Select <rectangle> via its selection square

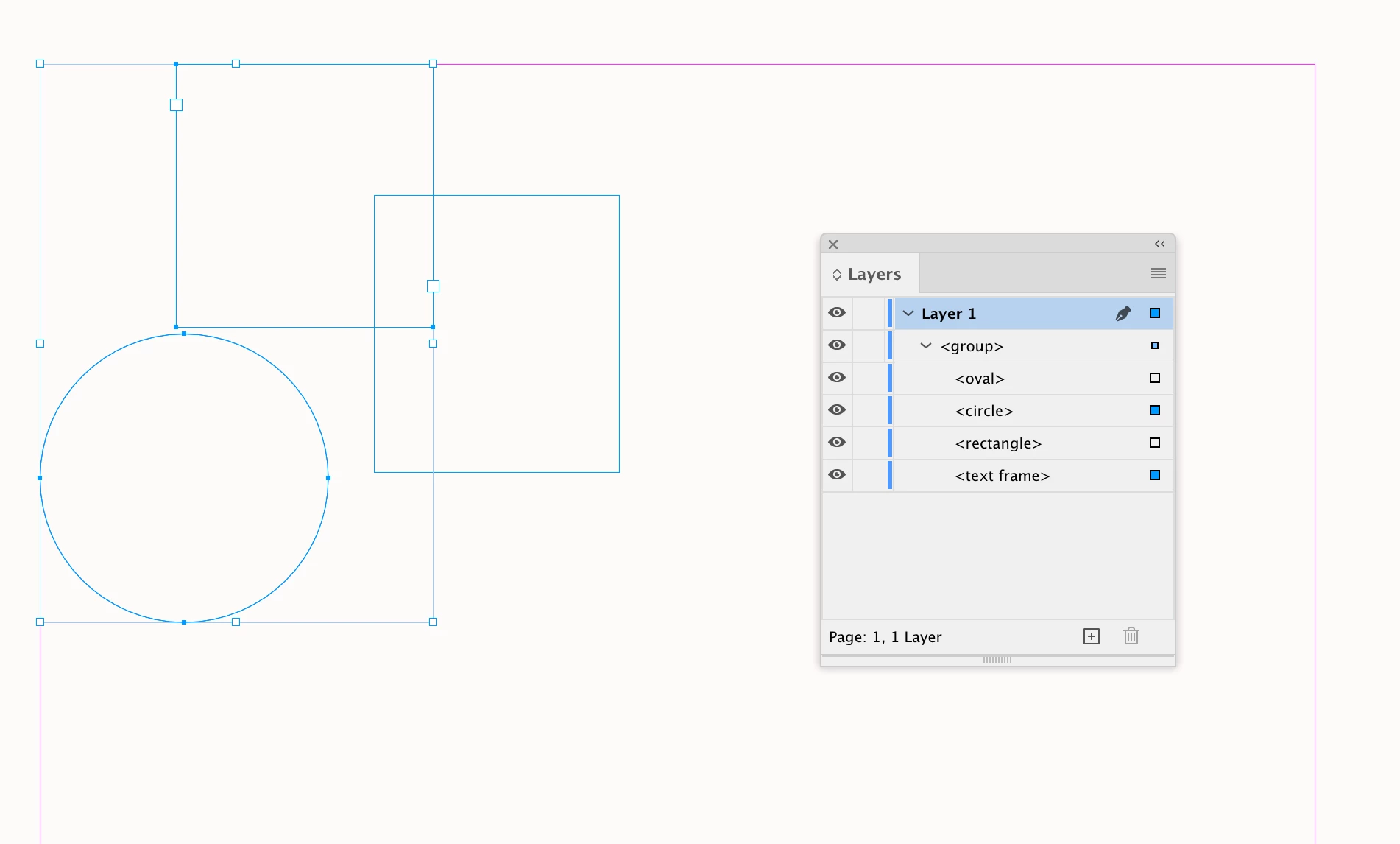pos(1155,443)
